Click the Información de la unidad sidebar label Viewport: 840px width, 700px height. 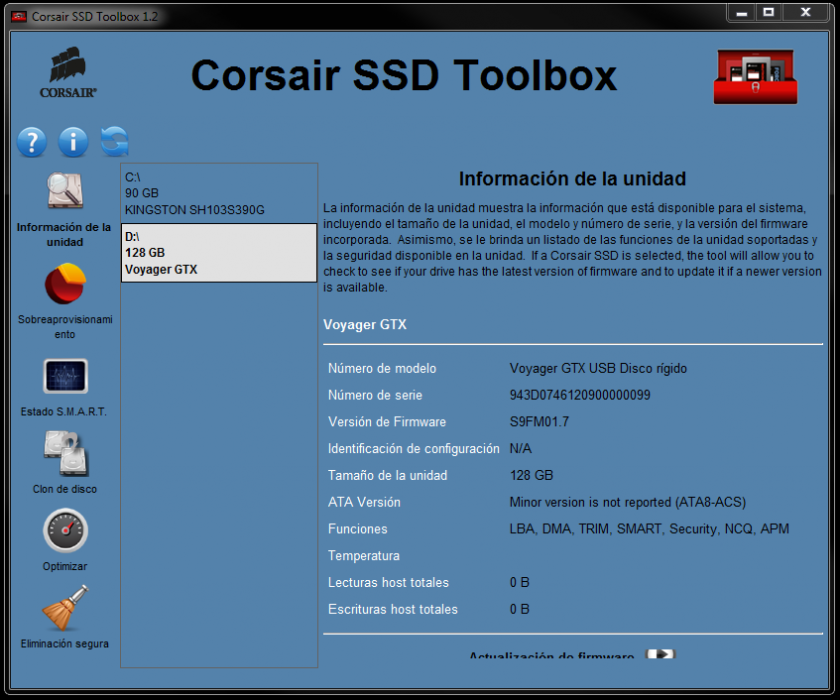tap(64, 234)
